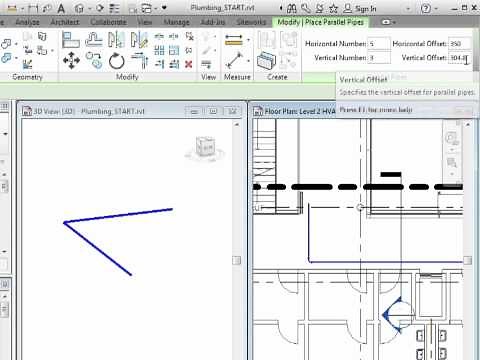480x360 pixels.
Task: Click the Switch Windows toolbar icon
Action: tap(147, 8)
